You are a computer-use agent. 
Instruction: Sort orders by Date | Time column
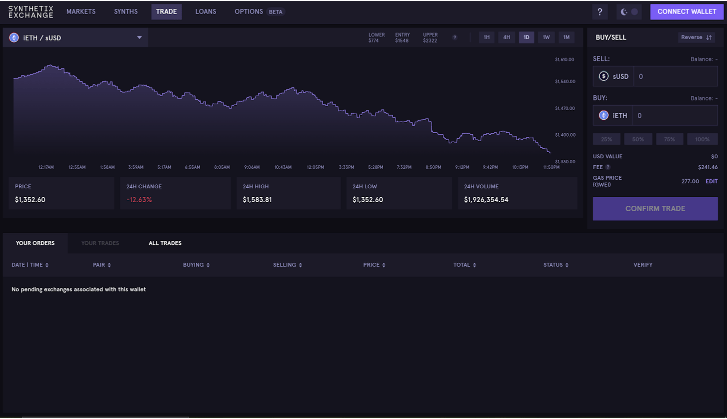click(30, 265)
